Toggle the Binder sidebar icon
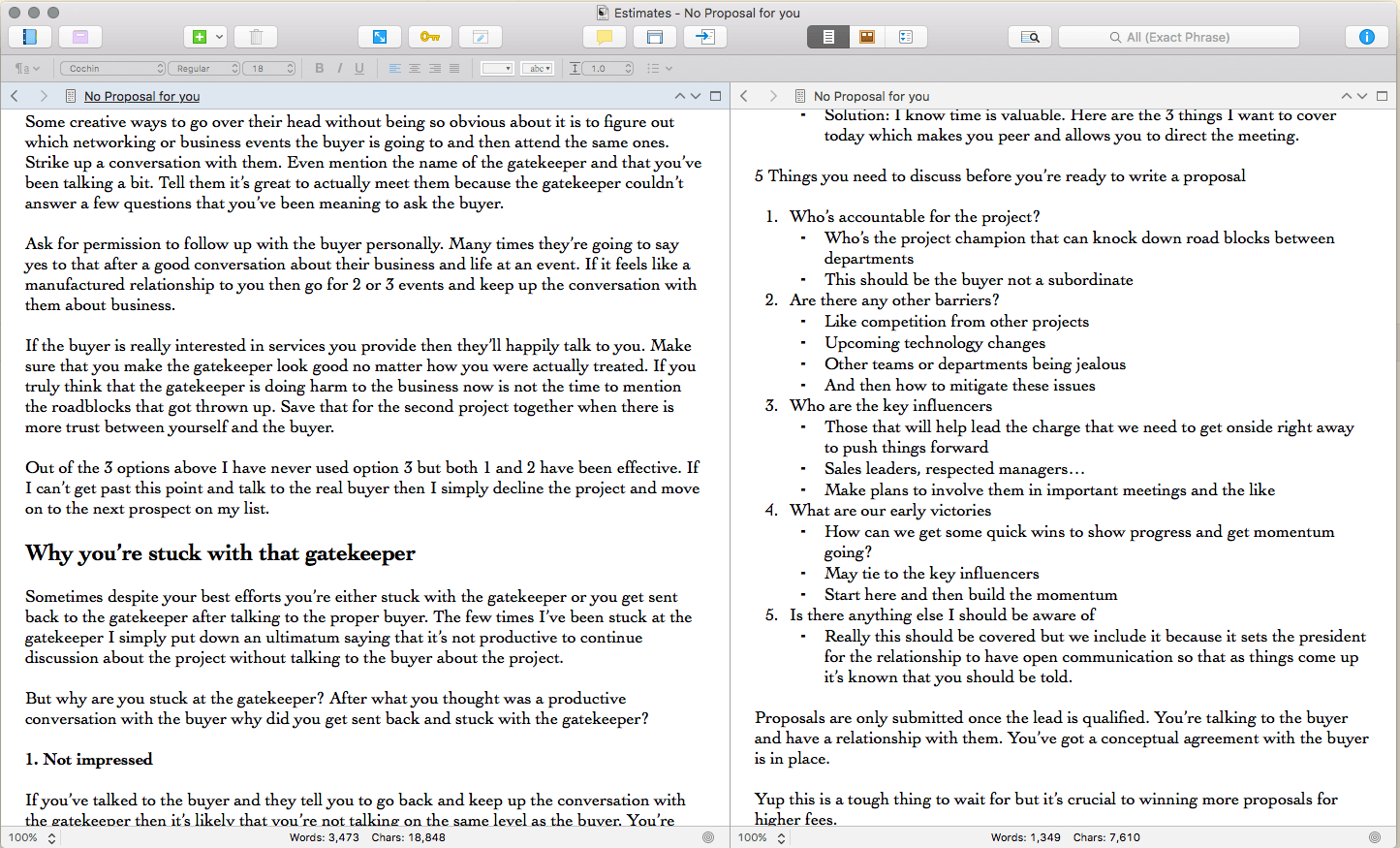Image resolution: width=1400 pixels, height=848 pixels. [x=29, y=37]
